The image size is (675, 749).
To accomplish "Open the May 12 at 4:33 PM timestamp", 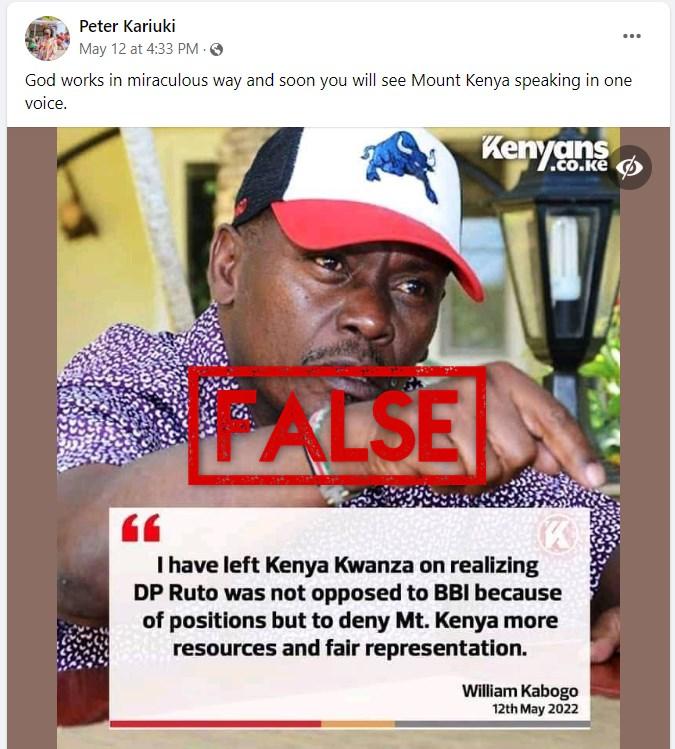I will [138, 49].
